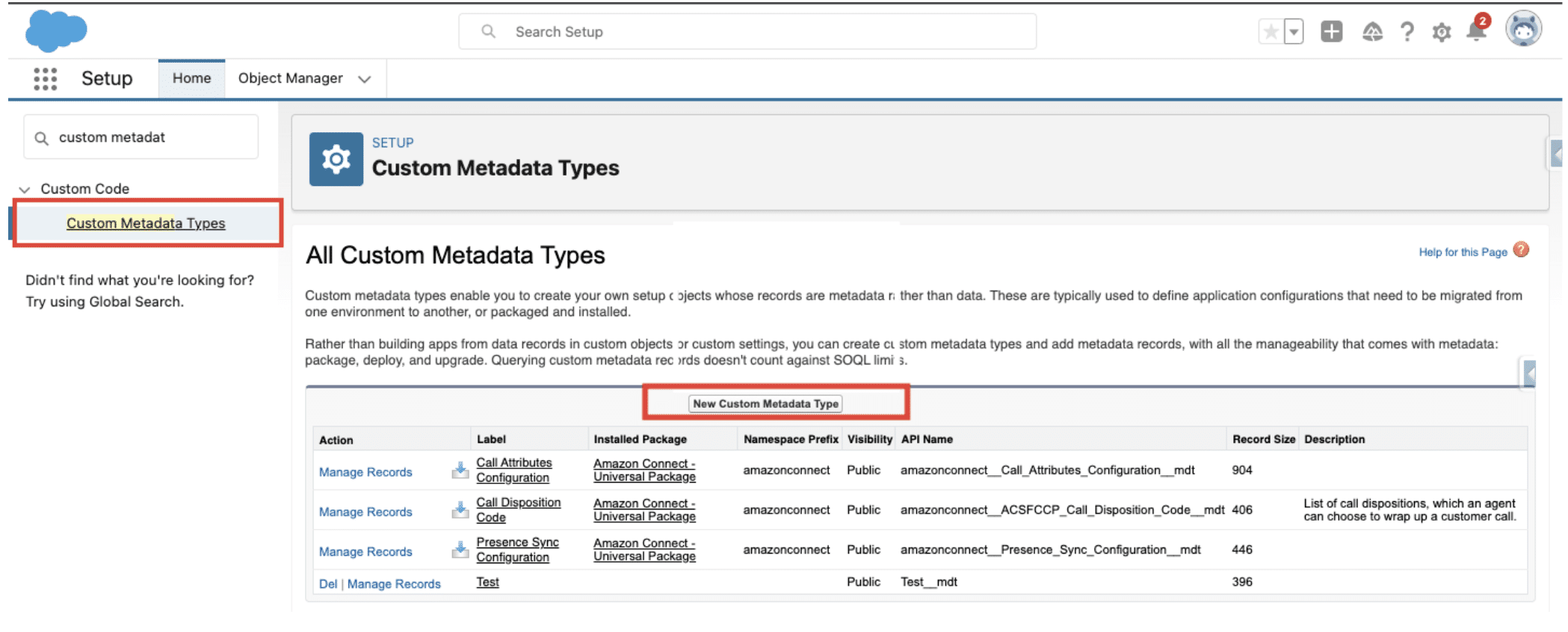The width and height of the screenshot is (1568, 632).
Task: Open the user profile avatar
Action: (x=1523, y=30)
